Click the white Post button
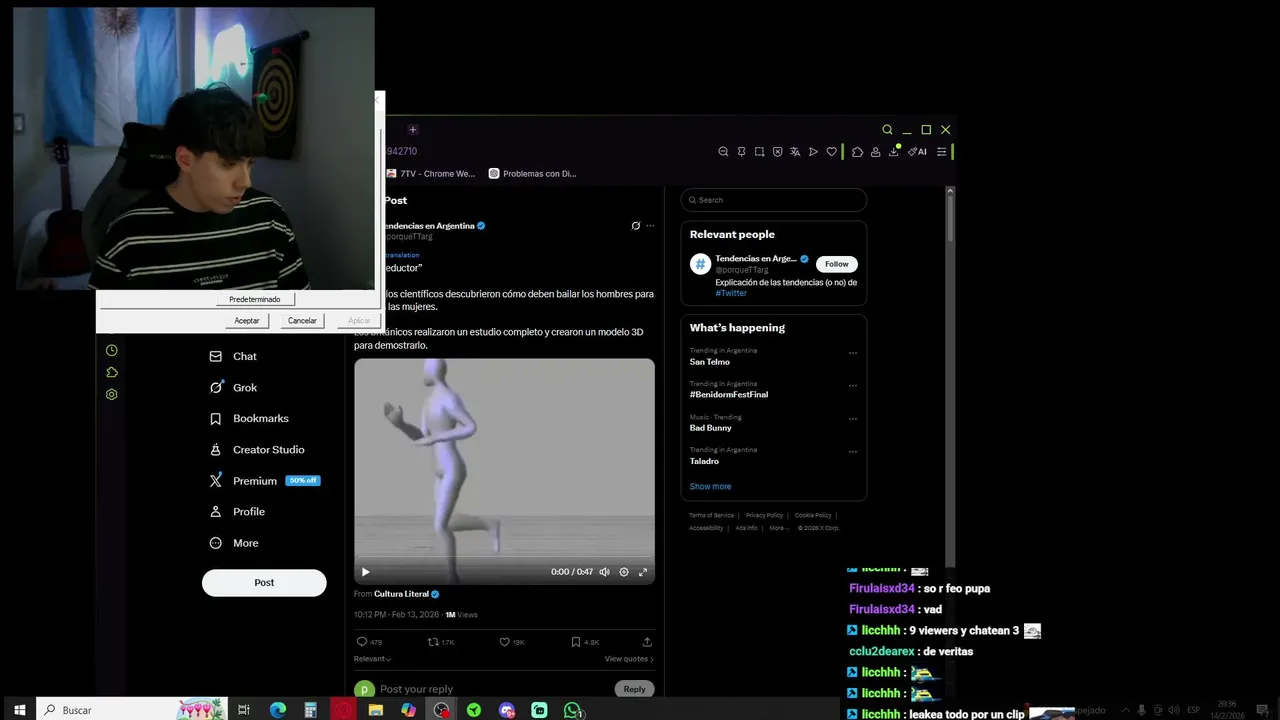Screen dimensions: 1280x720 click(x=264, y=583)
